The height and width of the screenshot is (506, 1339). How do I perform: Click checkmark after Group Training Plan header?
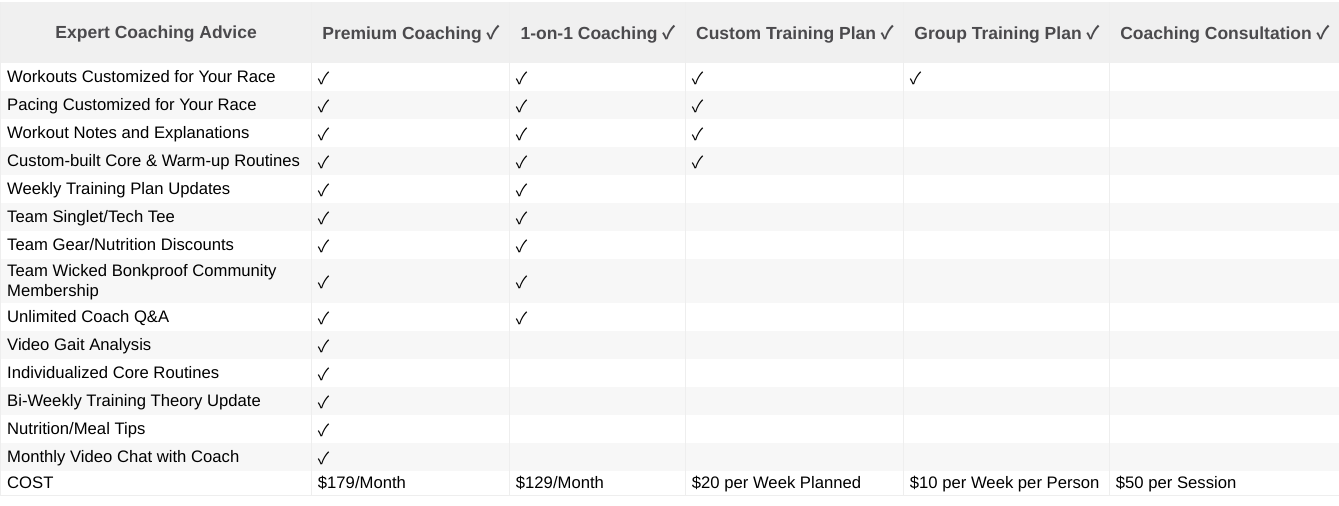[1093, 33]
